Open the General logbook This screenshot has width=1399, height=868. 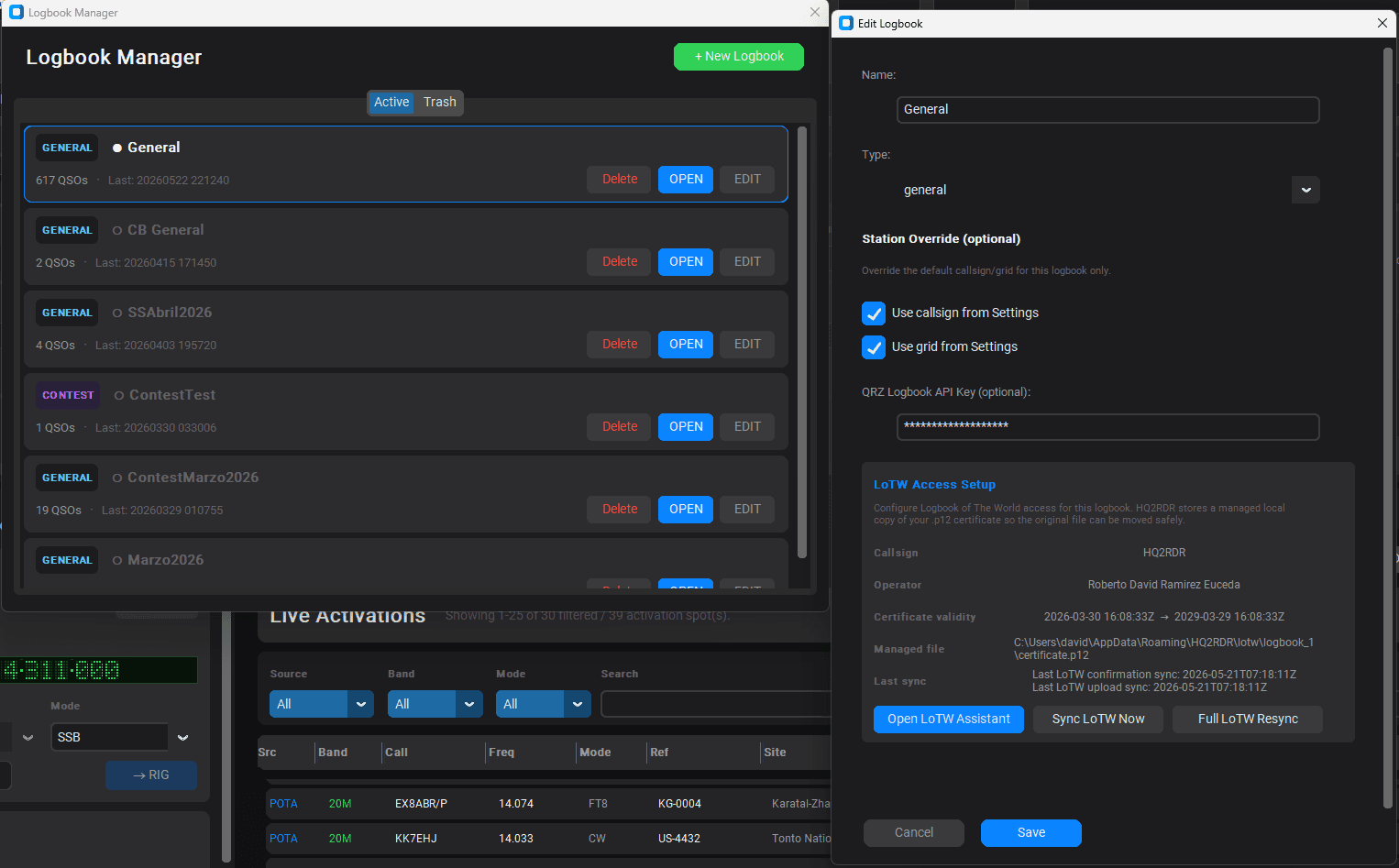pos(686,180)
